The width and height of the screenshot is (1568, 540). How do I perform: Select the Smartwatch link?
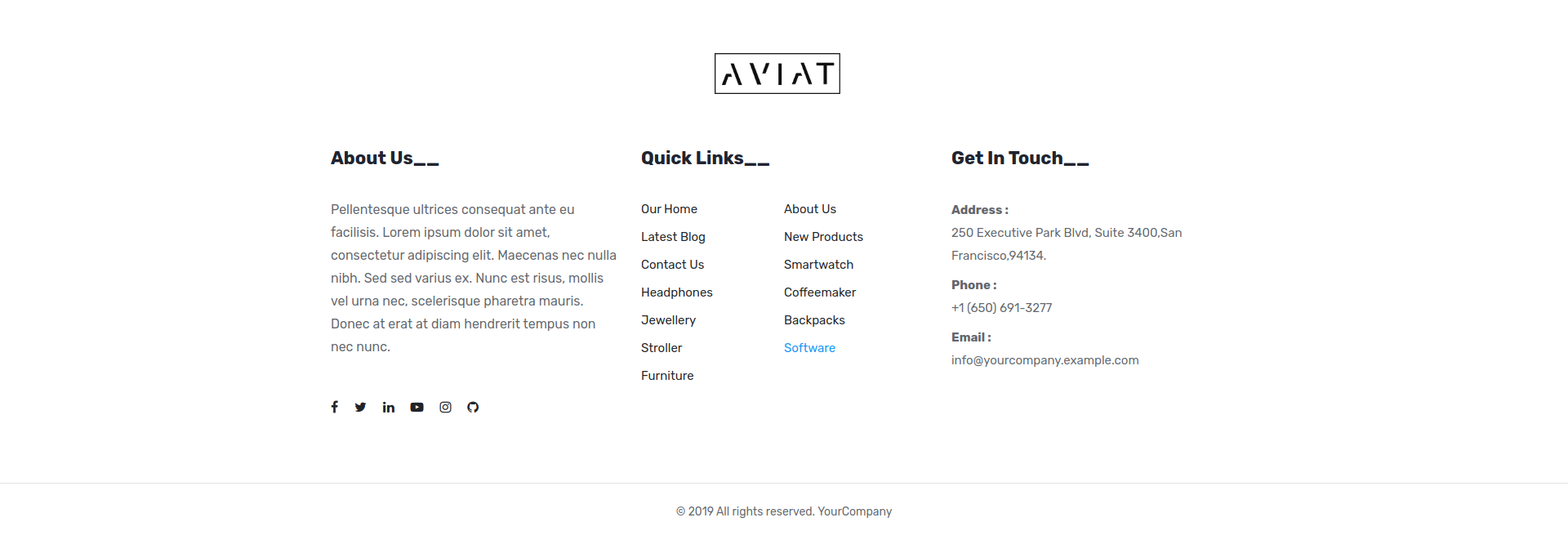818,265
